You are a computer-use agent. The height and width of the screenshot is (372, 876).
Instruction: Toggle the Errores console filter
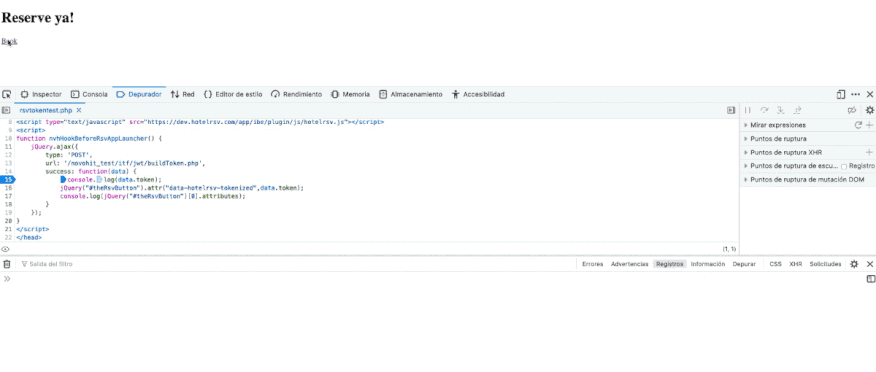click(x=592, y=264)
